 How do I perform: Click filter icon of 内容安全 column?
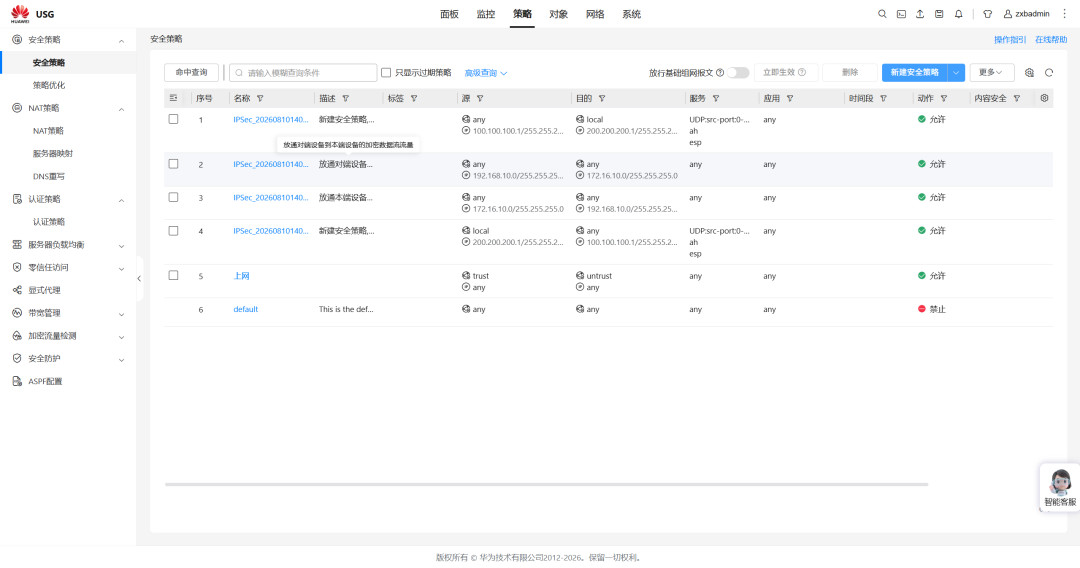click(x=1016, y=98)
